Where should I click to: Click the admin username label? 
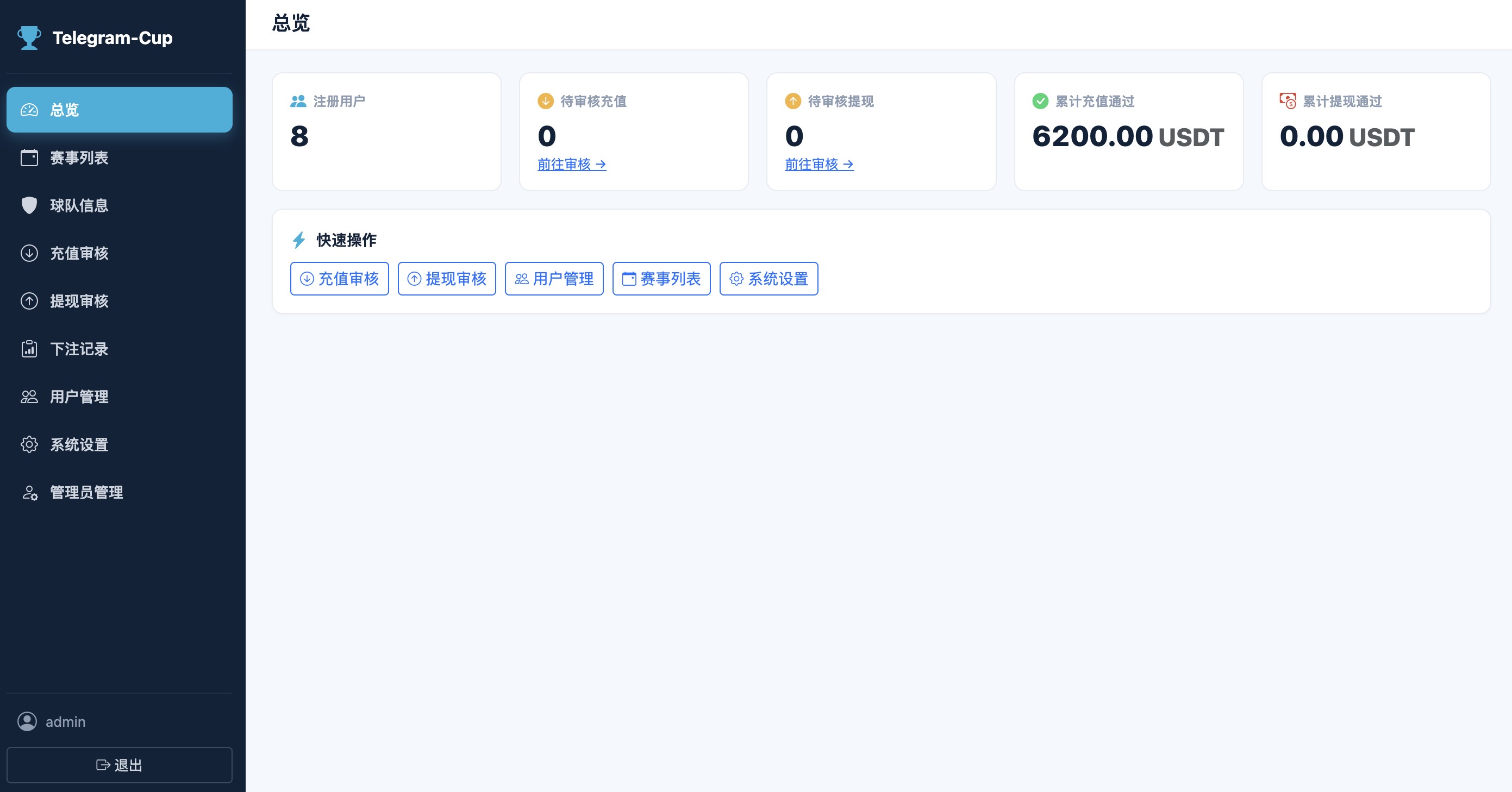66,721
